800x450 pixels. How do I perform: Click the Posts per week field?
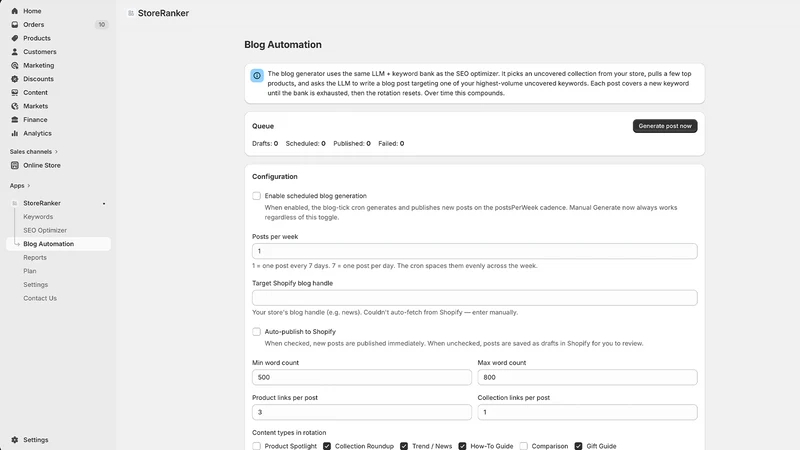[x=474, y=251]
